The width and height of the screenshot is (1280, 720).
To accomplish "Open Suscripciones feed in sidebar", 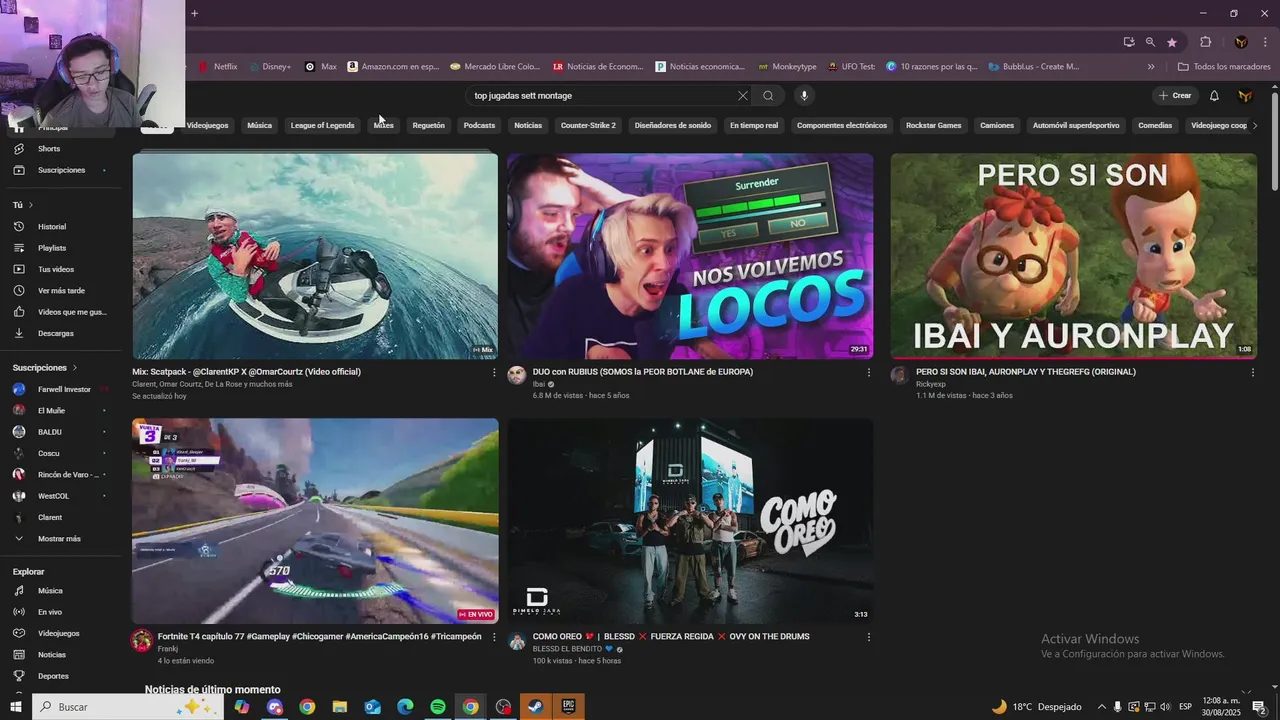I will click(60, 170).
